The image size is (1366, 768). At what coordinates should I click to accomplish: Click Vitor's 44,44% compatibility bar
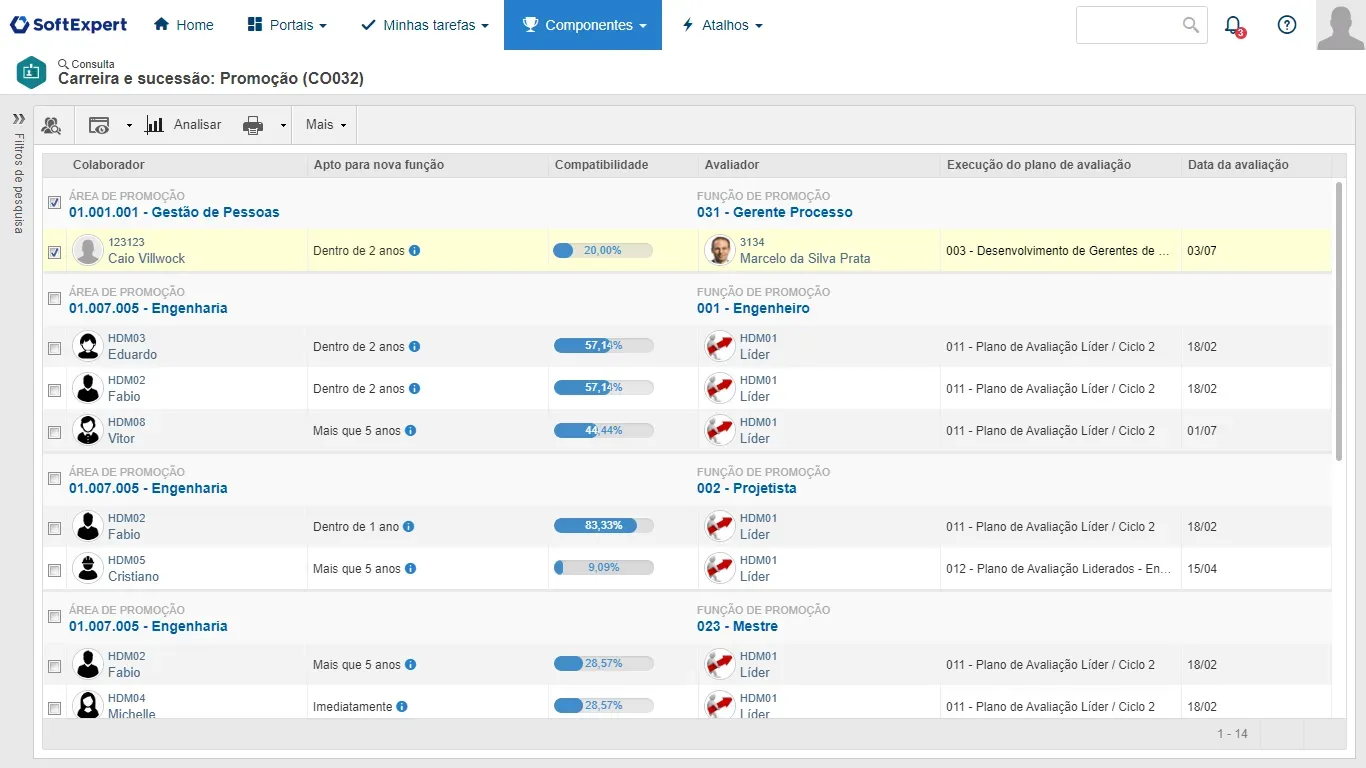click(x=603, y=430)
